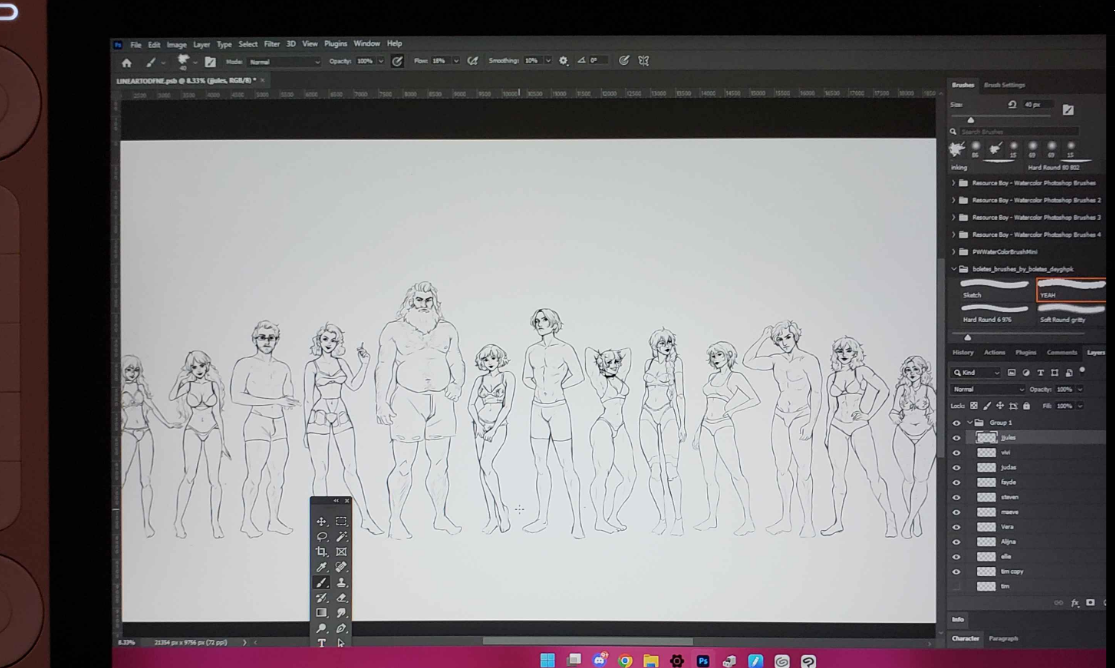The height and width of the screenshot is (668, 1115).
Task: Switch to the Brush Settings tab
Action: coord(1004,85)
